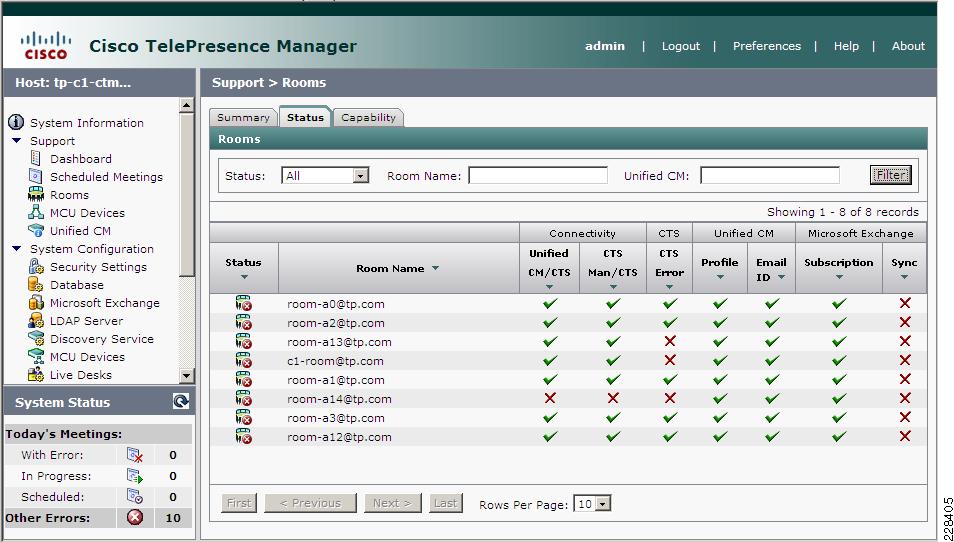The width and height of the screenshot is (954, 542).
Task: Click the Filter button
Action: (890, 175)
